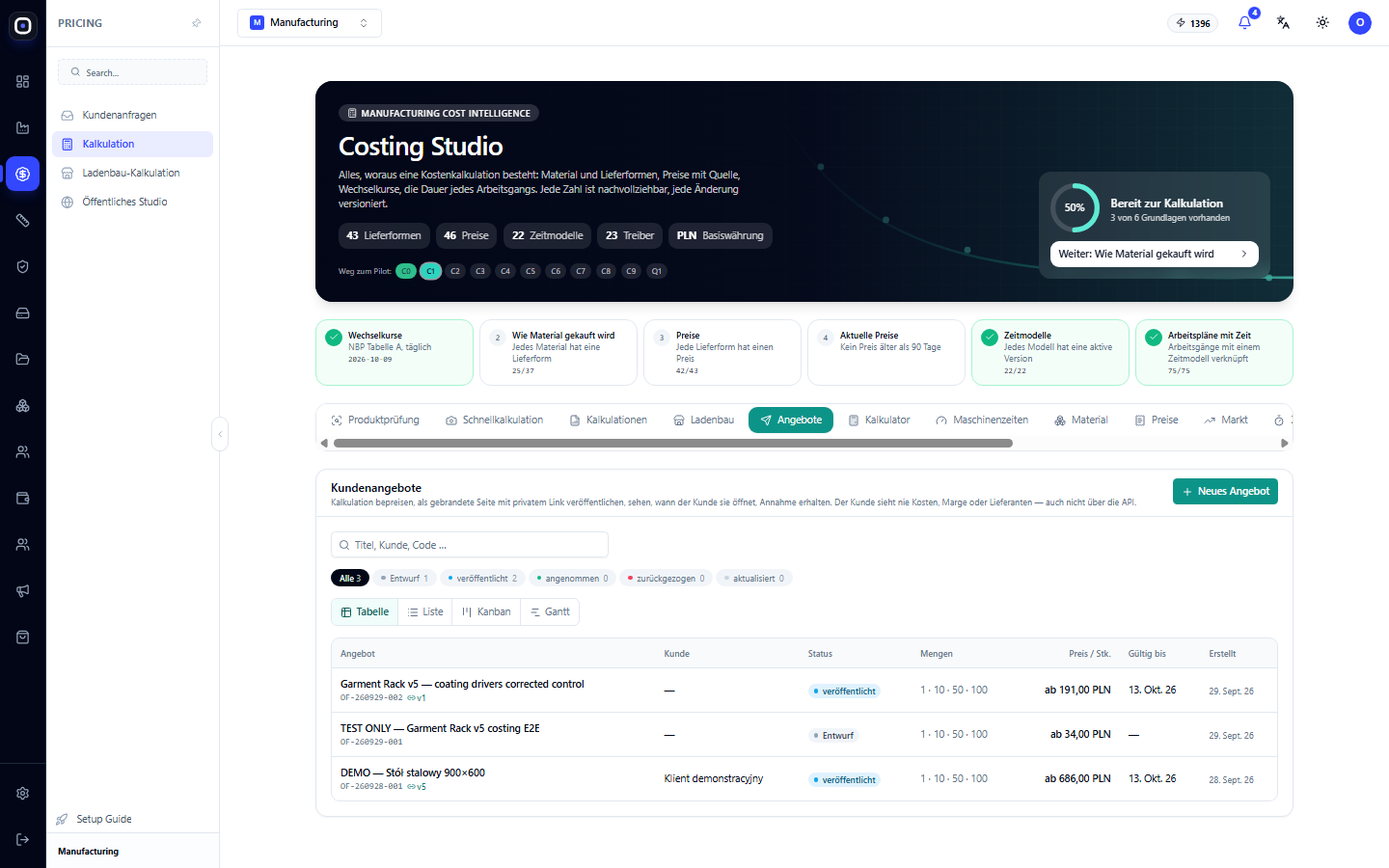Open the 'Wie Material gekauft wird' step card
1389x868 pixels.
(x=558, y=353)
